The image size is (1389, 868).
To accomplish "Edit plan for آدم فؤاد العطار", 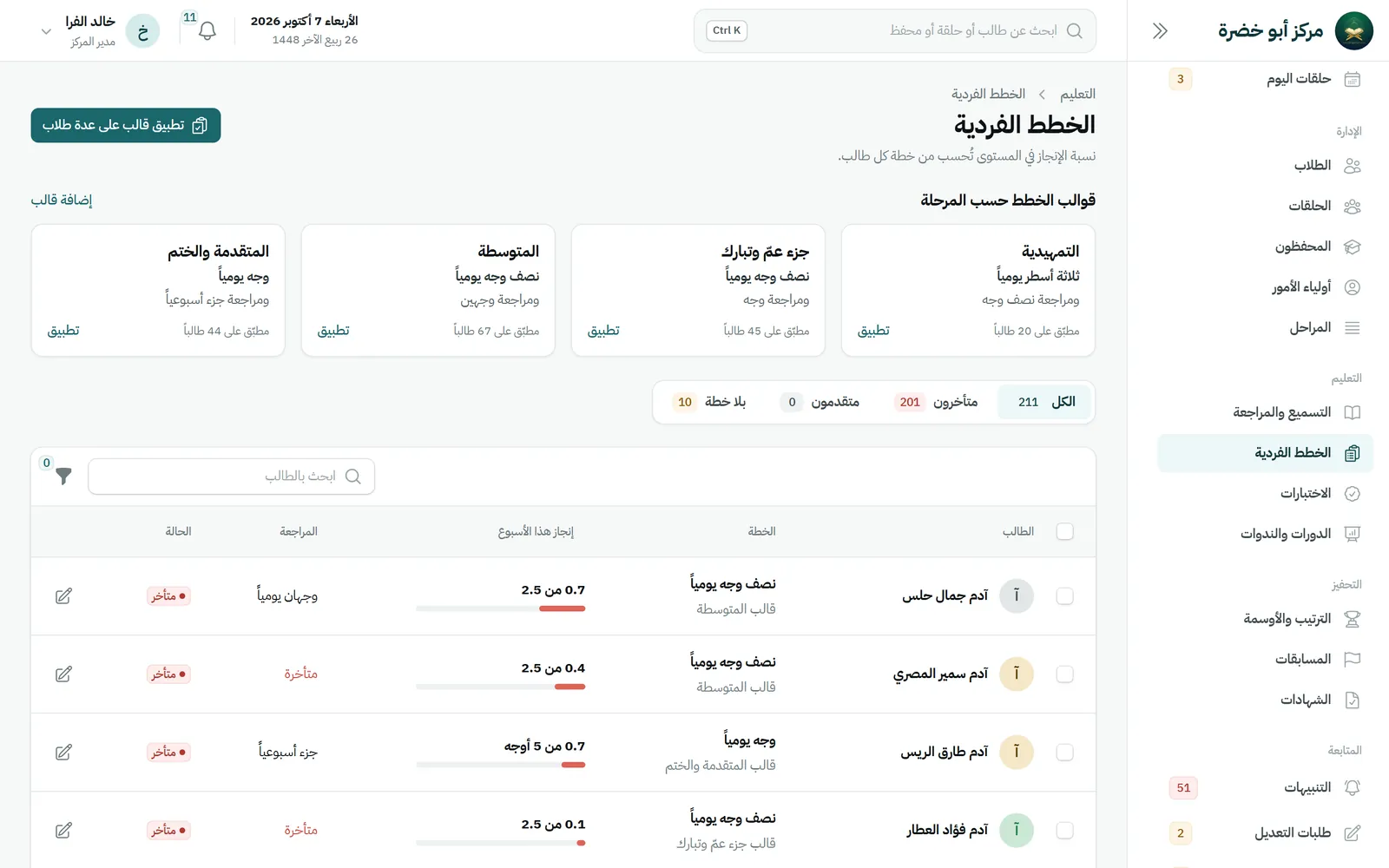I will click(63, 831).
